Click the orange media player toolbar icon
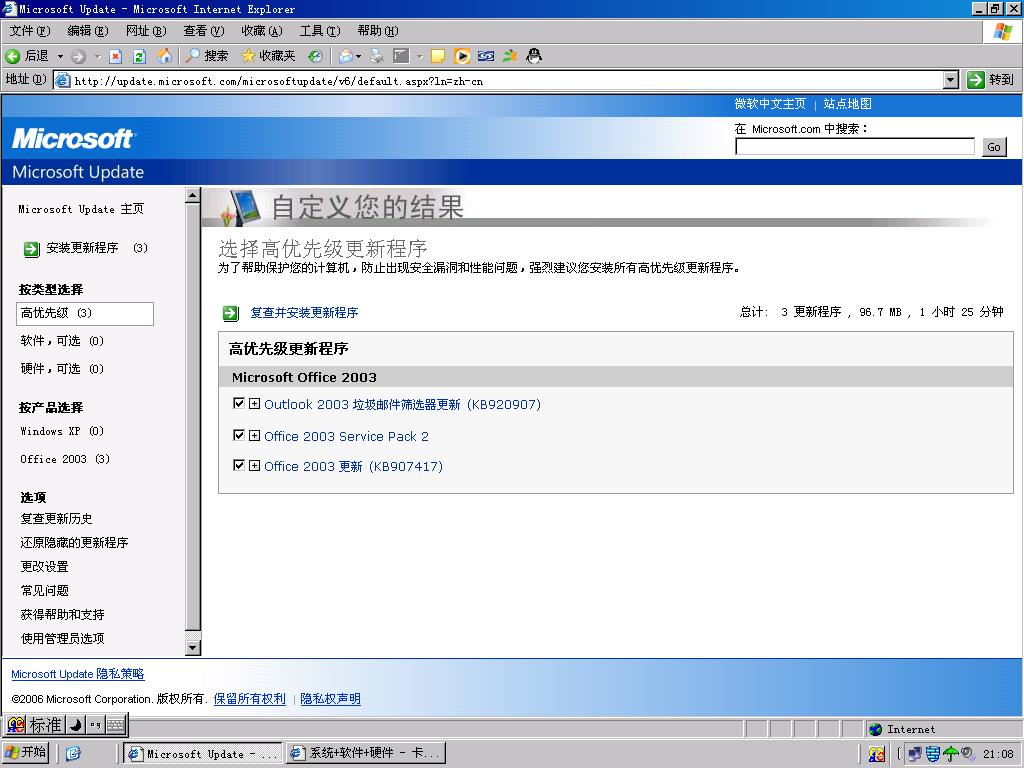 (x=462, y=56)
